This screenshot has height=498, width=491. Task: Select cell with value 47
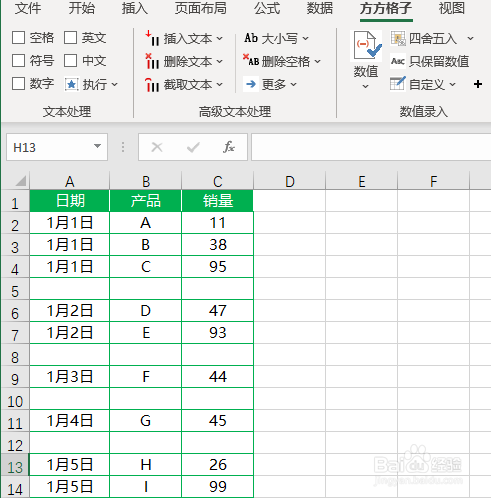click(x=218, y=311)
